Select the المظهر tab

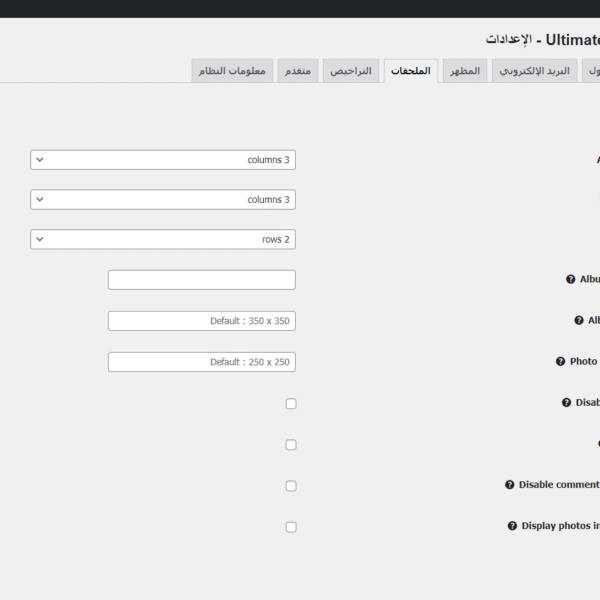[463, 72]
